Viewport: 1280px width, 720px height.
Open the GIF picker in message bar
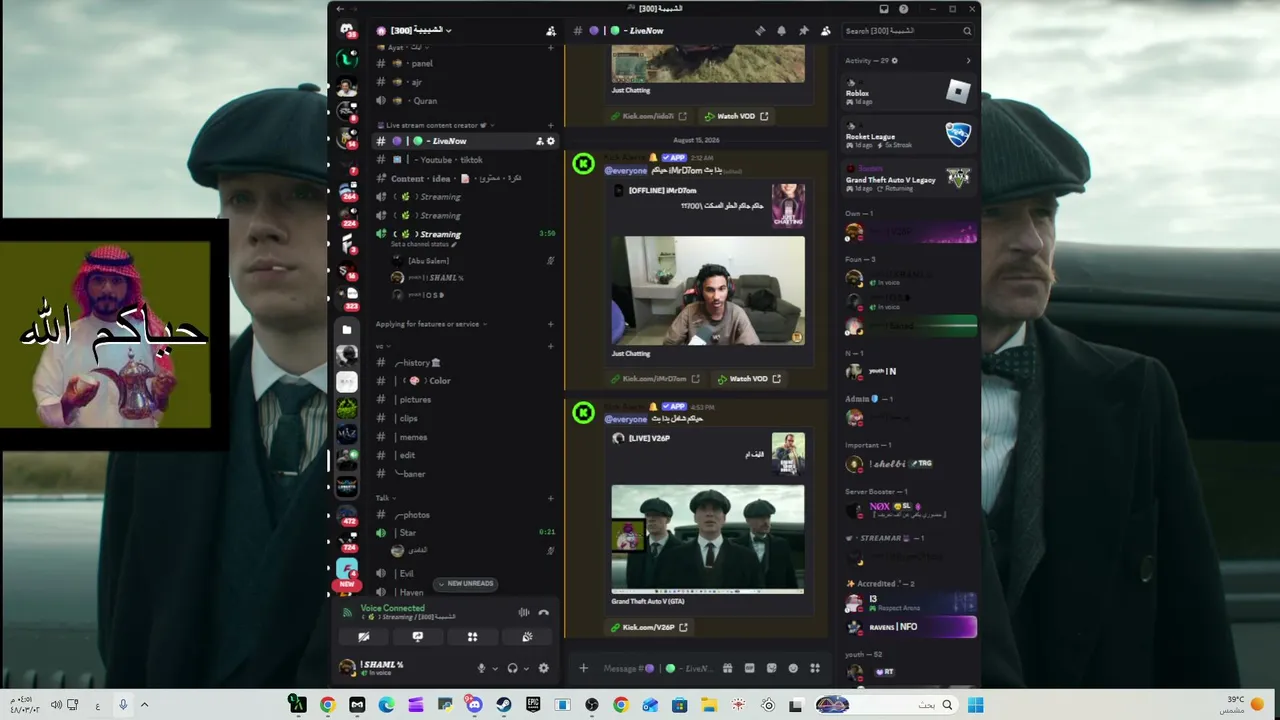749,668
